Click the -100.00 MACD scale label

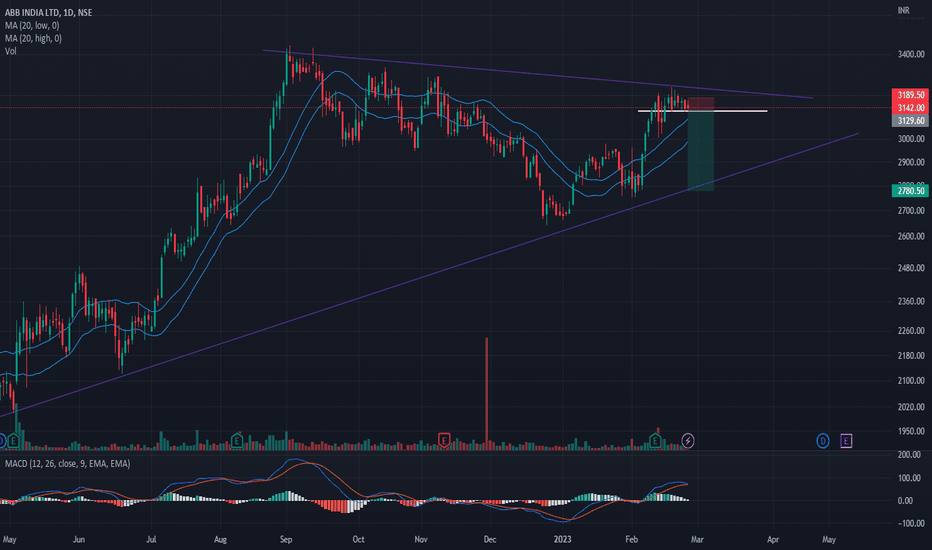(x=911, y=524)
